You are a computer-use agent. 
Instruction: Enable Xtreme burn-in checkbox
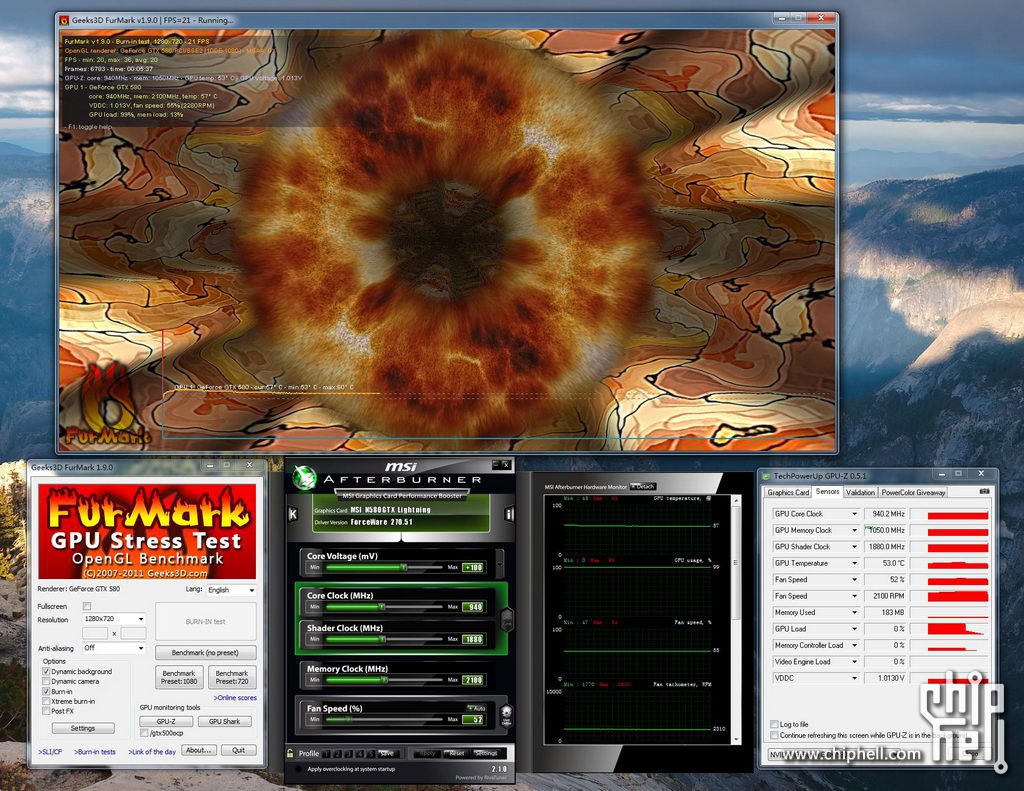click(46, 701)
